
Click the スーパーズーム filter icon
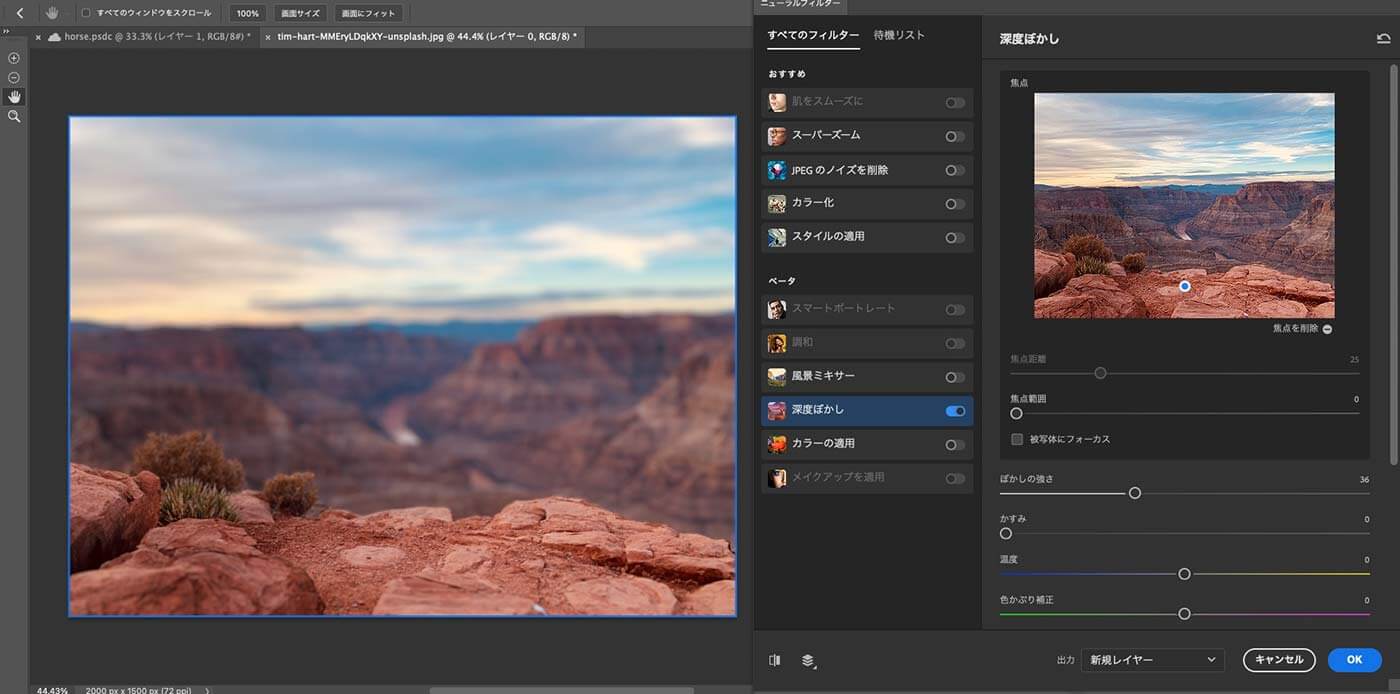777,136
